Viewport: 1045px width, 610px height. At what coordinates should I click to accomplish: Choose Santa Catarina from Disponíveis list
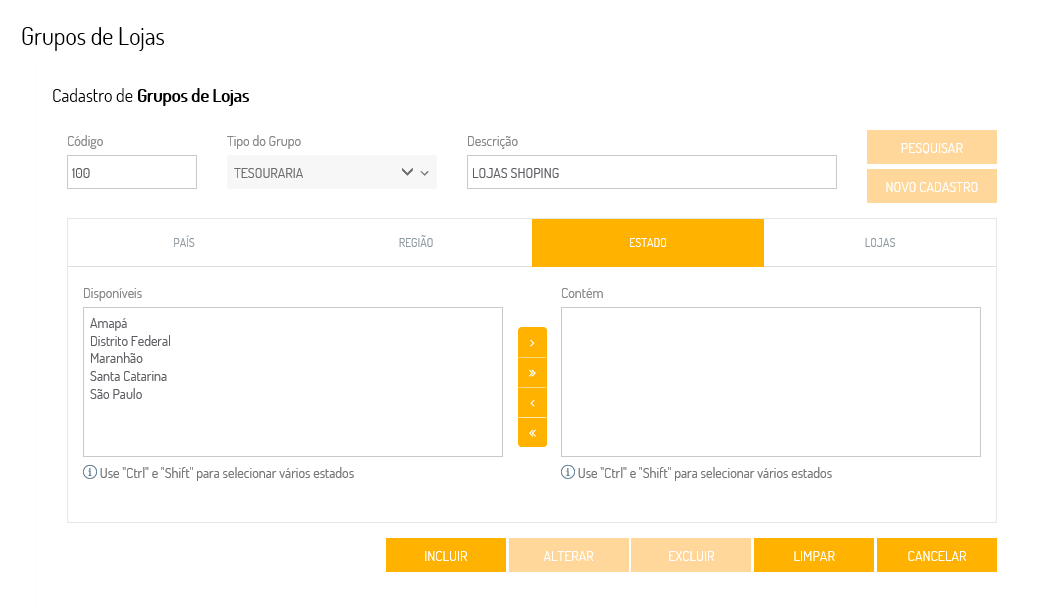pyautogui.click(x=128, y=377)
